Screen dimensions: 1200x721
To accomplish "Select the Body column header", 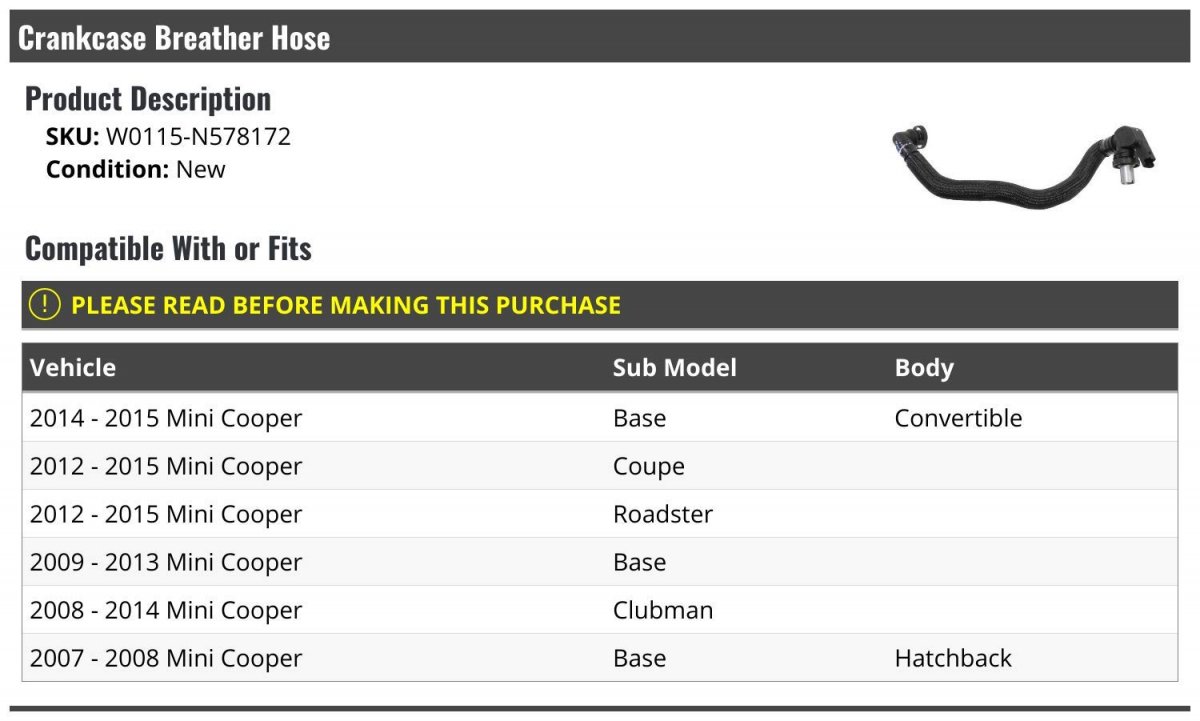I will (924, 367).
